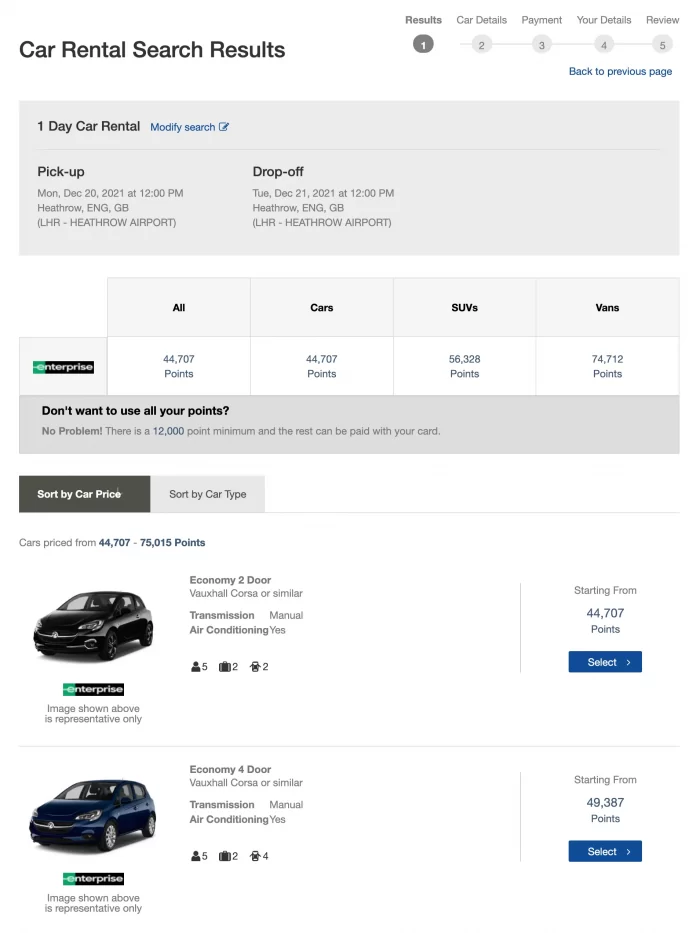Screen dimensions: 700x933
Task: Click the Modify search edit icon
Action: tap(224, 127)
